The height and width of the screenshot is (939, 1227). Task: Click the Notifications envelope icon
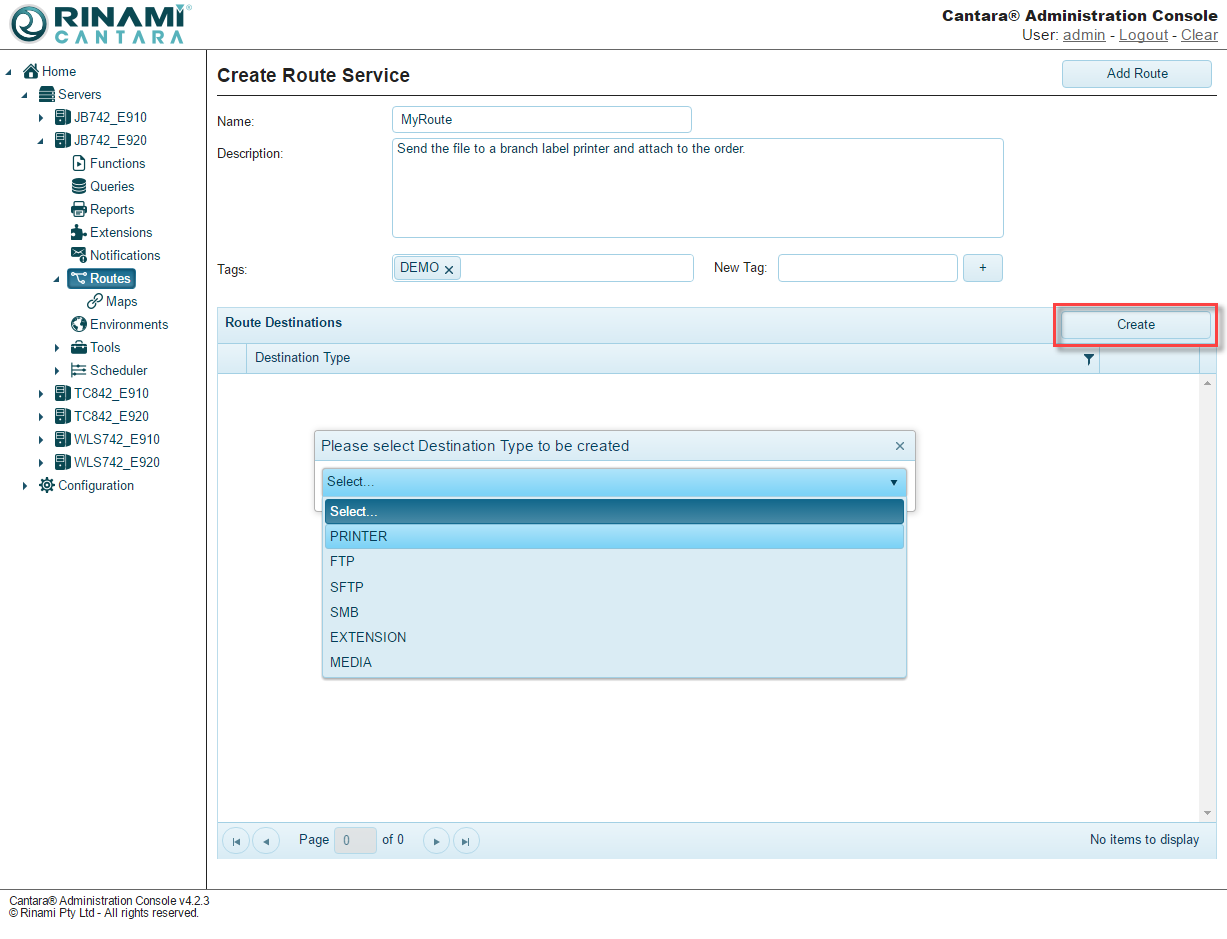tap(79, 255)
